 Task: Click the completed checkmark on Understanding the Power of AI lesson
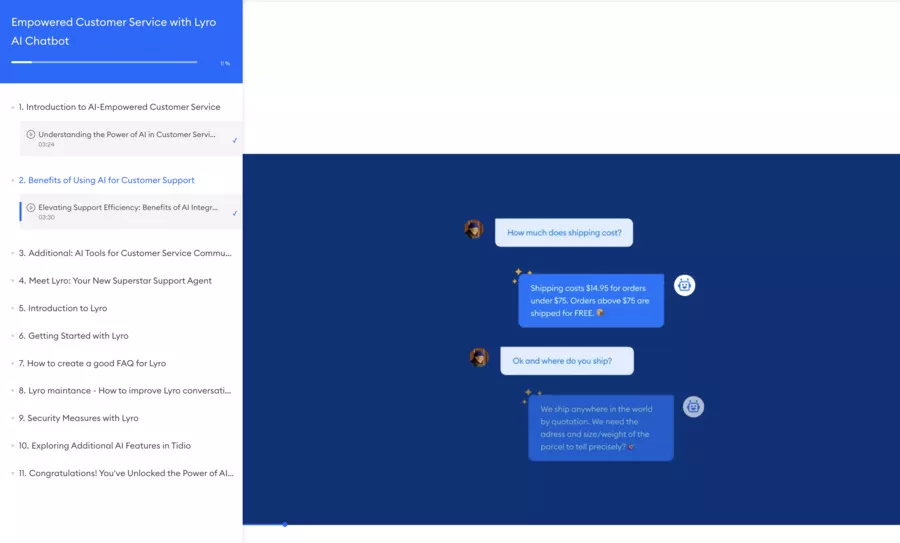235,140
